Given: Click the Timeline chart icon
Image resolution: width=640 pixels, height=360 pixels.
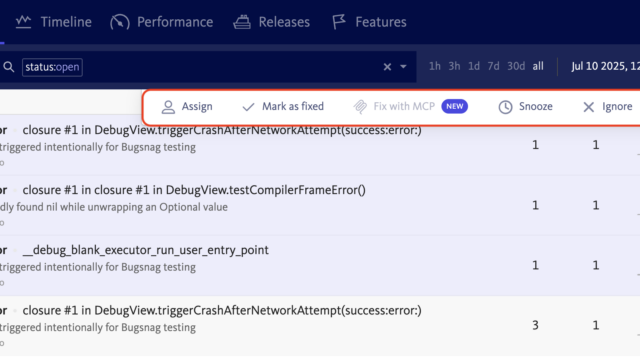Looking at the screenshot, I should point(23,22).
